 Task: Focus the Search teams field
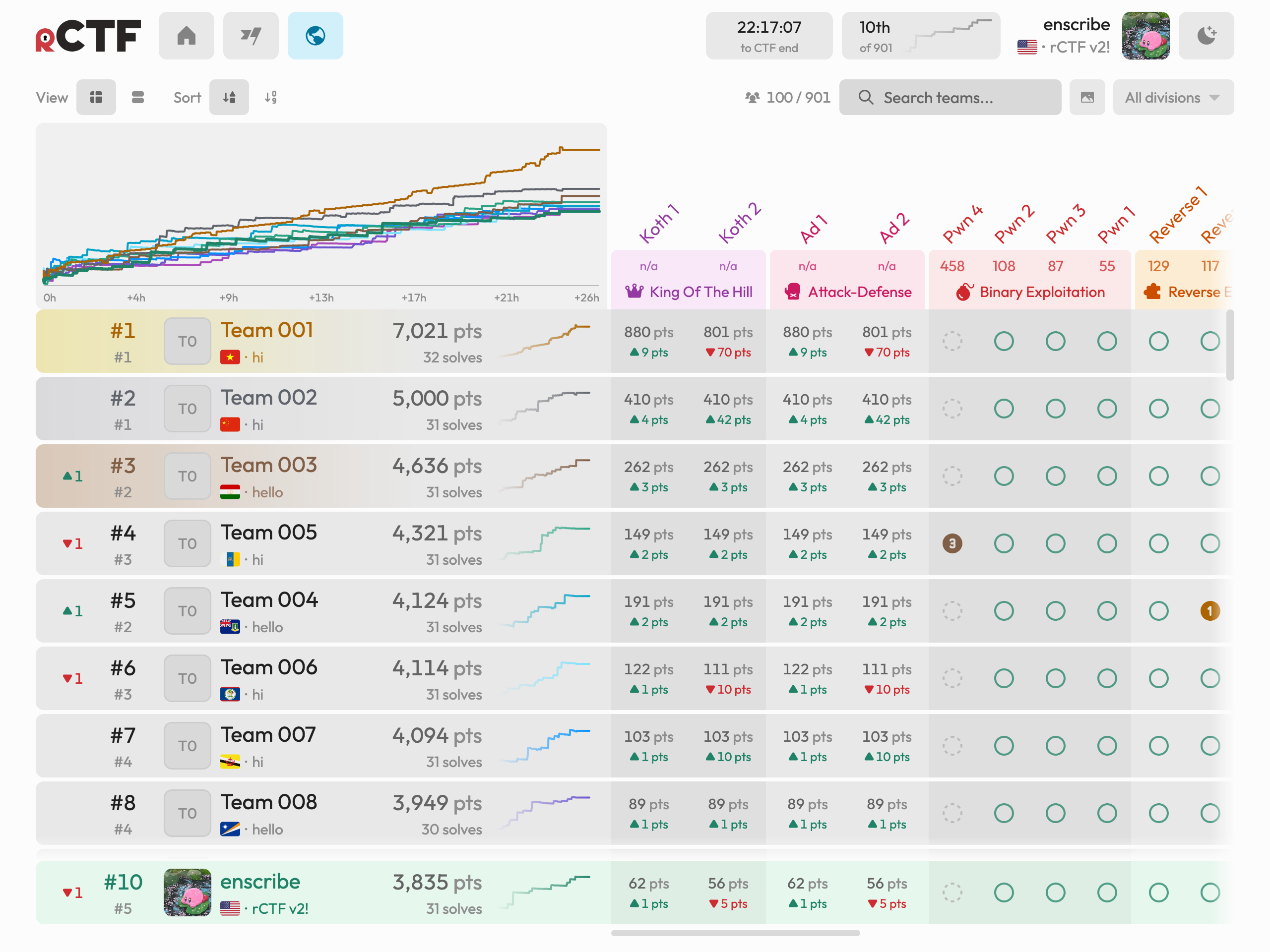coord(950,98)
